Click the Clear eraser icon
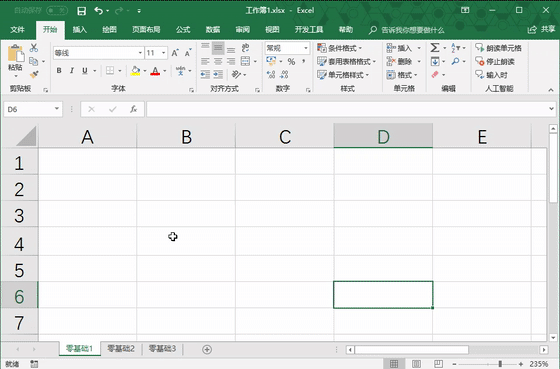 435,74
